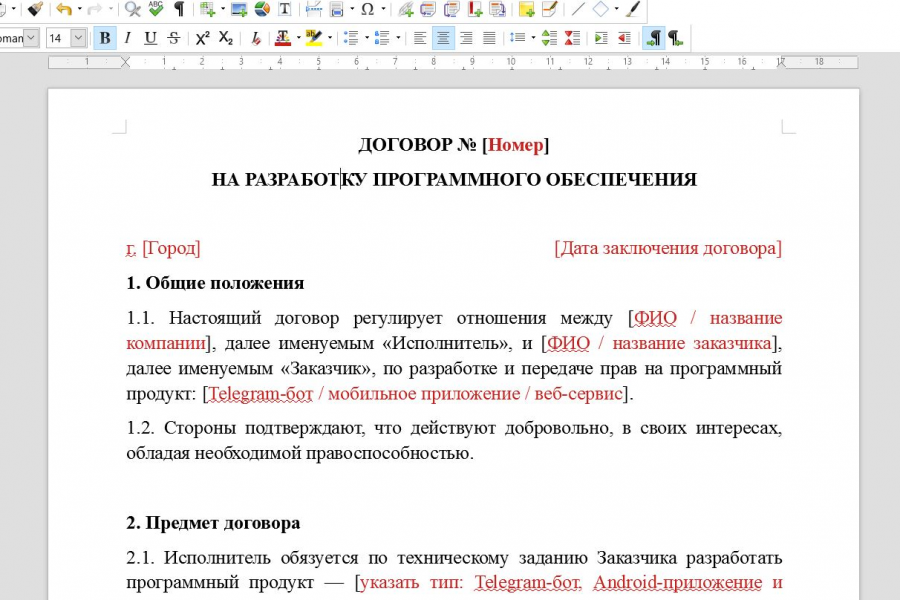Viewport: 900px width, 600px height.
Task: Align text left
Action: [x=420, y=38]
